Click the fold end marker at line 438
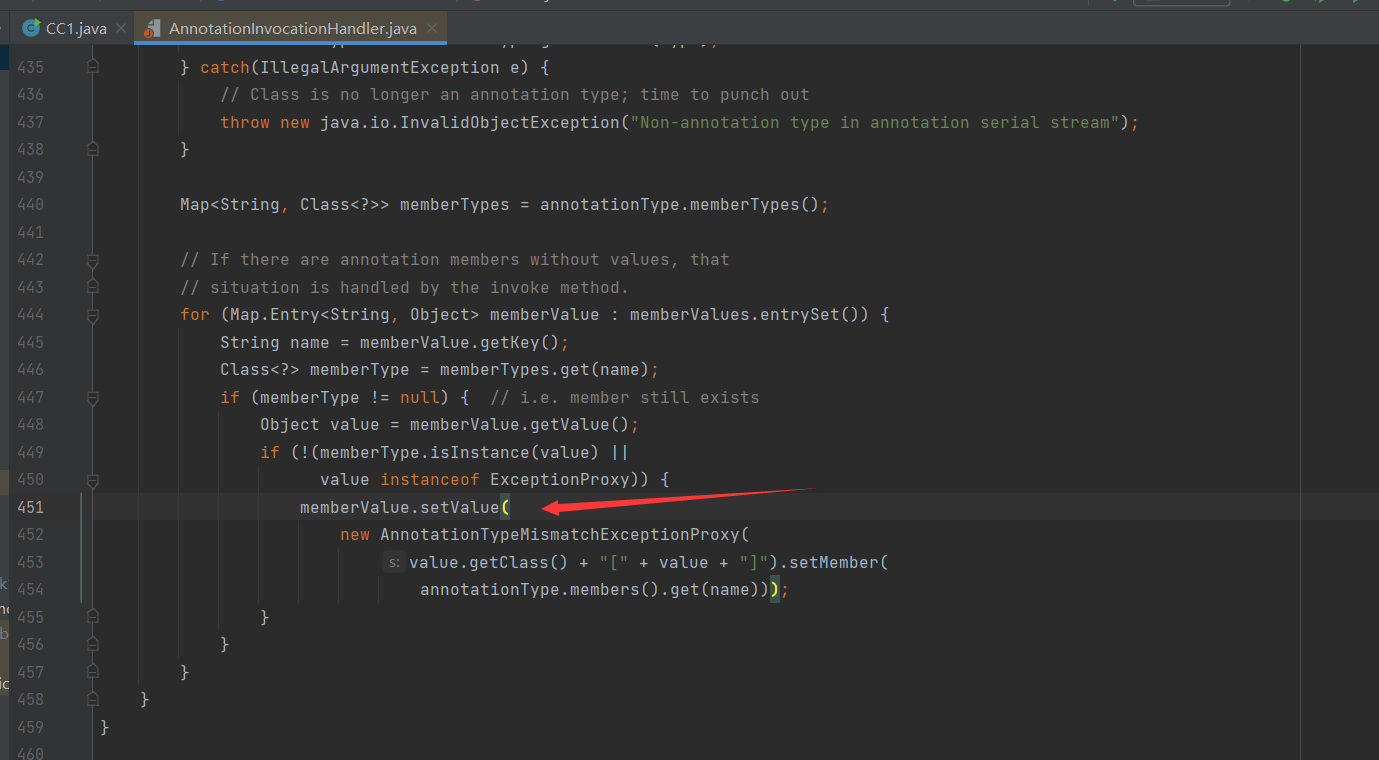Screen dimensions: 1379x760 (93, 149)
